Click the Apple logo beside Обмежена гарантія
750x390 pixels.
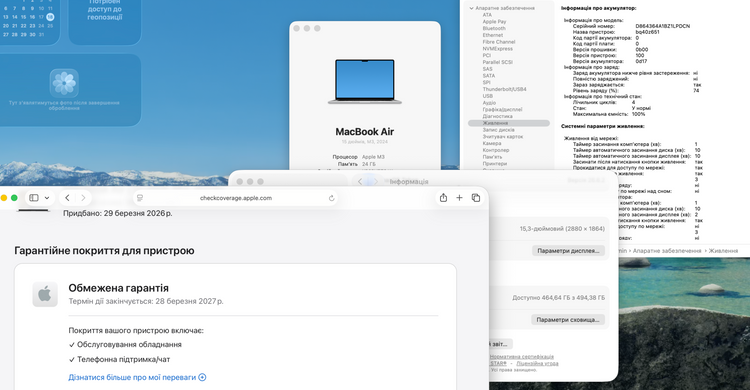click(x=45, y=294)
